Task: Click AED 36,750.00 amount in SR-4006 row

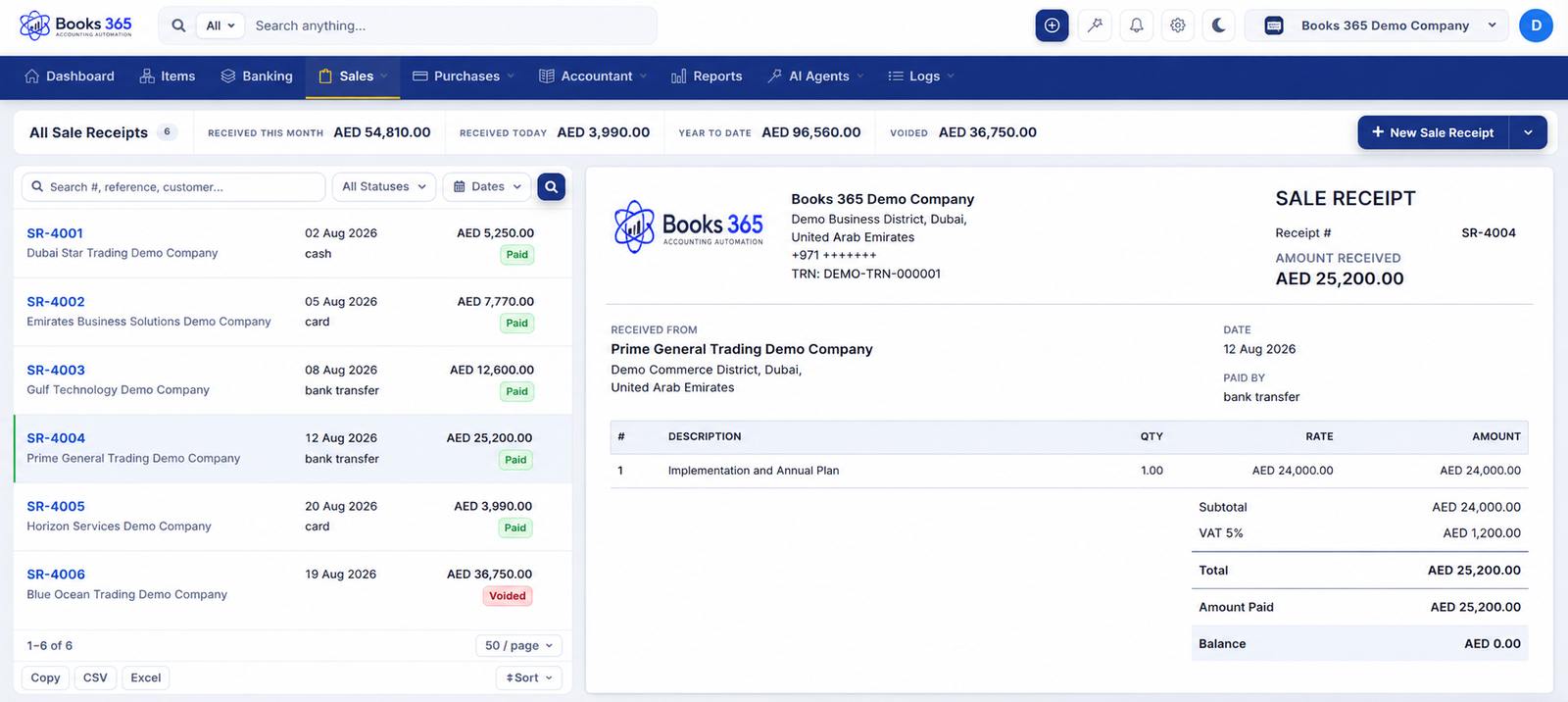Action: pyautogui.click(x=489, y=575)
